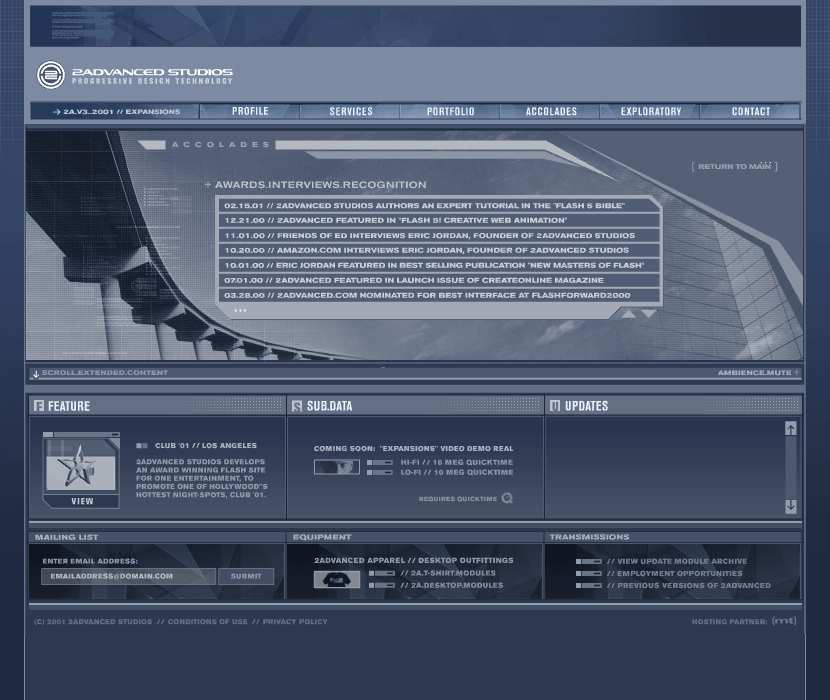The width and height of the screenshot is (830, 700).
Task: Open the FlashForward2000 nomination entry
Action: point(439,295)
